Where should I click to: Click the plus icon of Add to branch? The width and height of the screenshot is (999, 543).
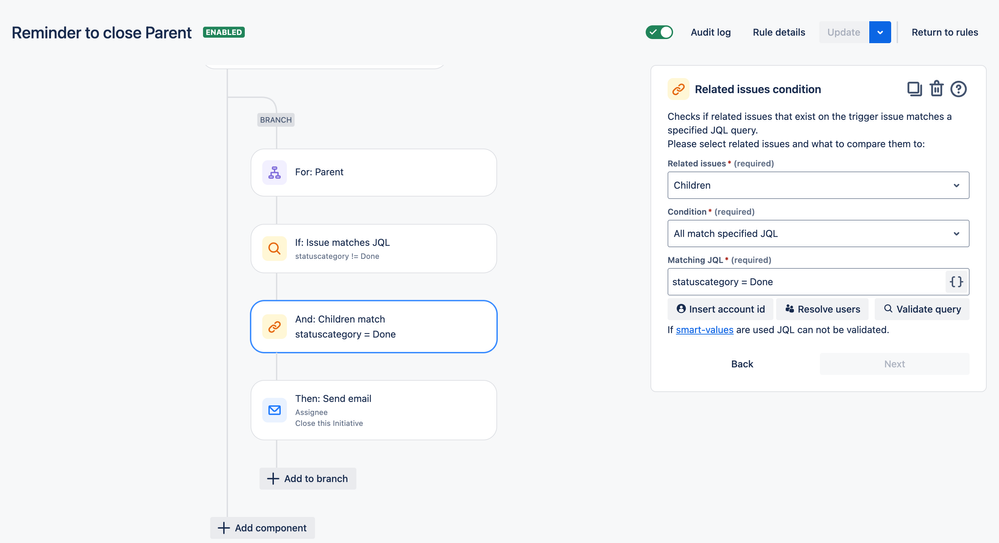[x=273, y=479]
